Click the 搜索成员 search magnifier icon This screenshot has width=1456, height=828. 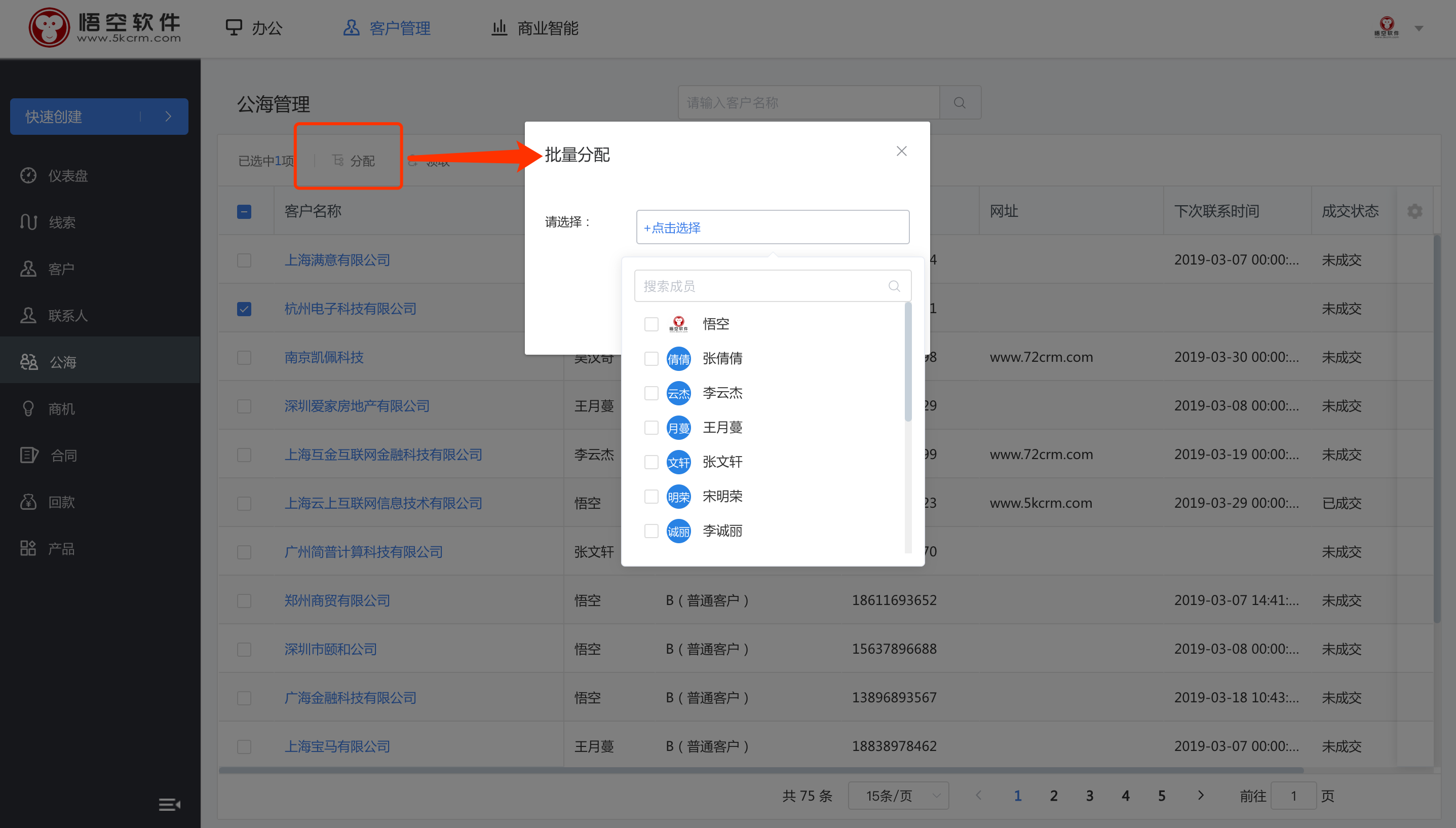click(894, 286)
